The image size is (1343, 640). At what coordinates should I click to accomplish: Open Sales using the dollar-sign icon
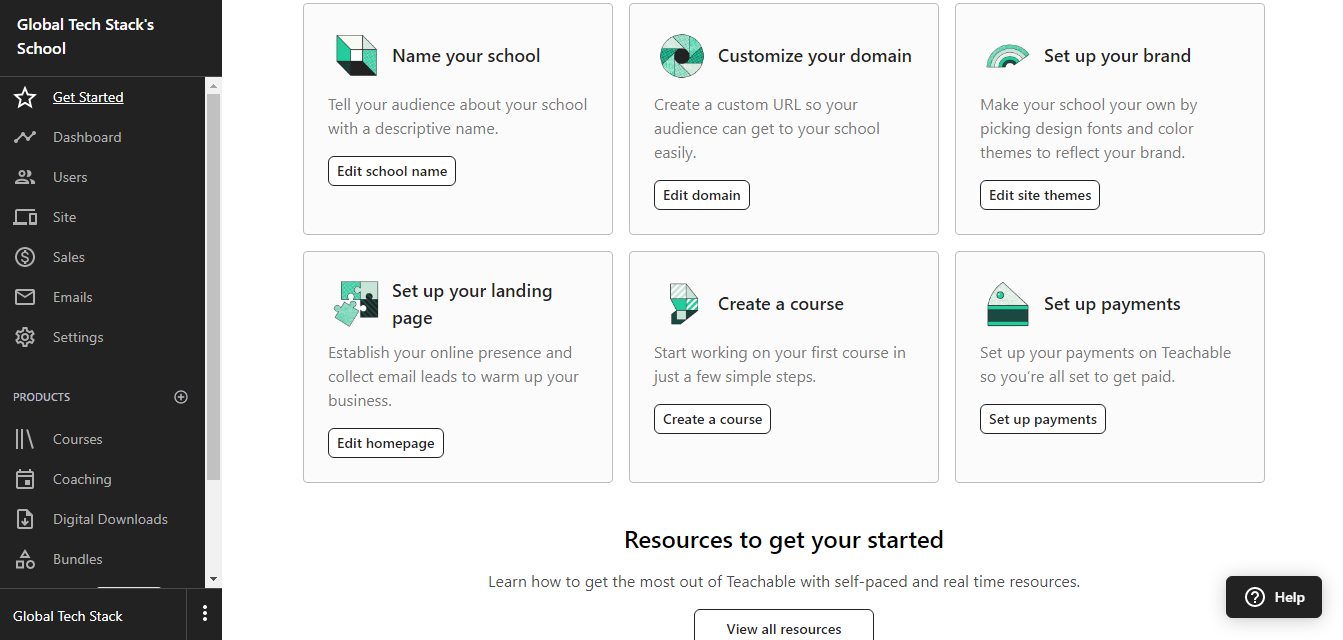pos(25,257)
